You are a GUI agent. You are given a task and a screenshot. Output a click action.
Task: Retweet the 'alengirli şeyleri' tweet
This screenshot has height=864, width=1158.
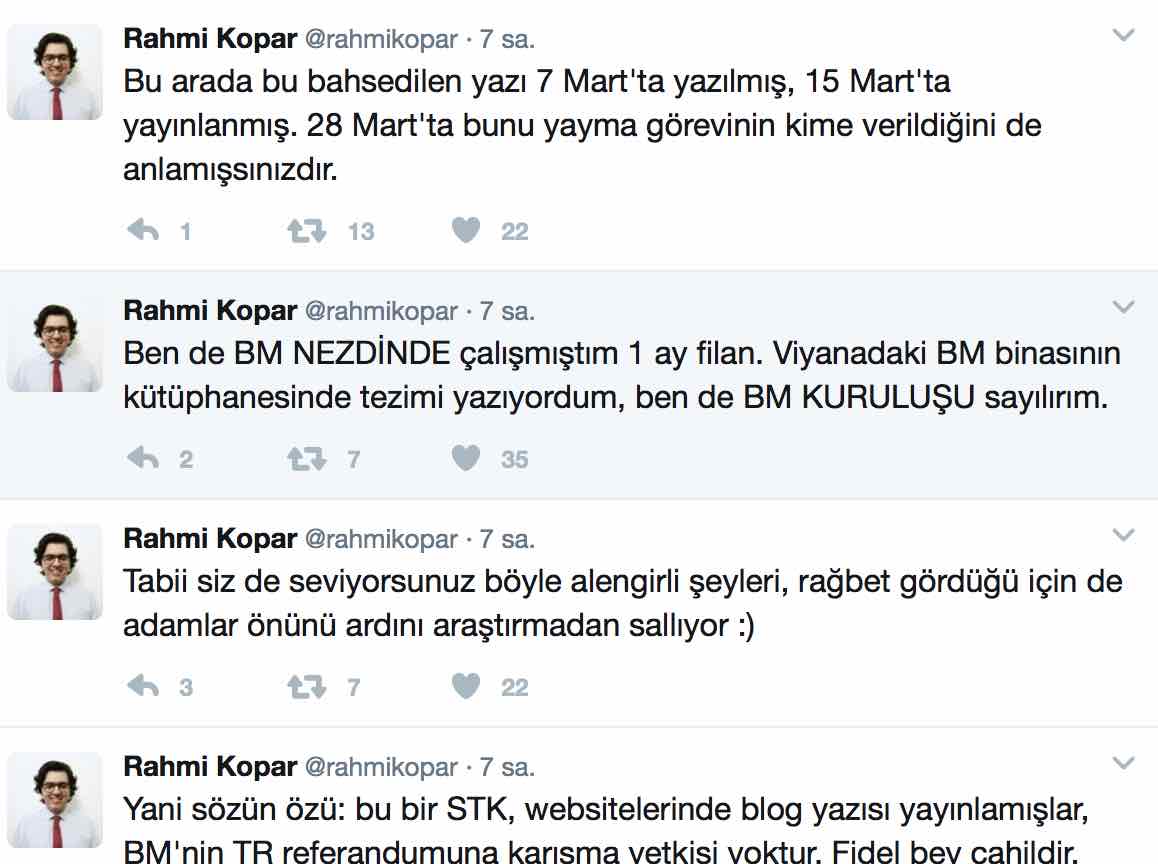click(x=306, y=687)
